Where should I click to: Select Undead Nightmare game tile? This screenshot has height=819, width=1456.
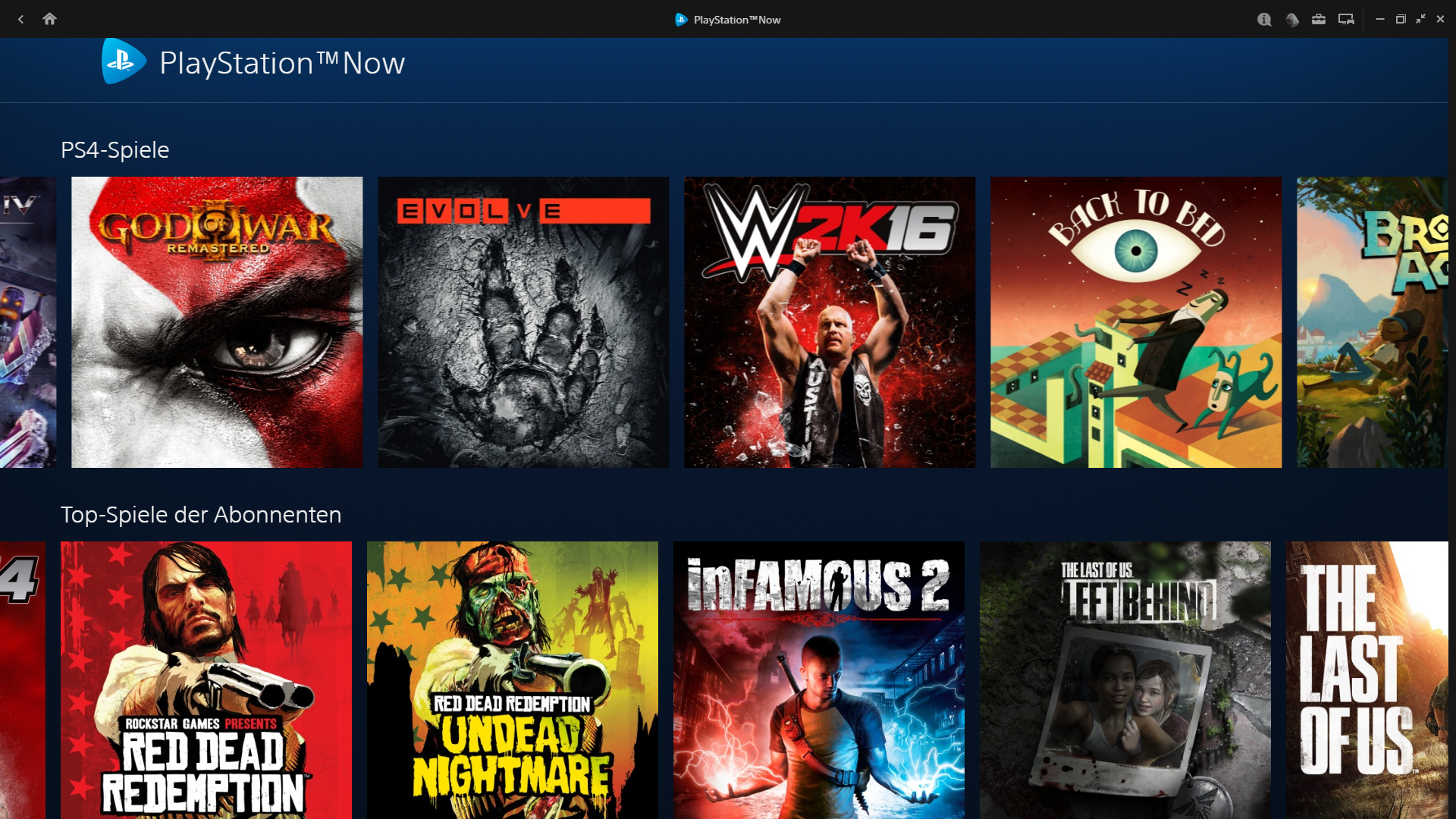coord(513,679)
